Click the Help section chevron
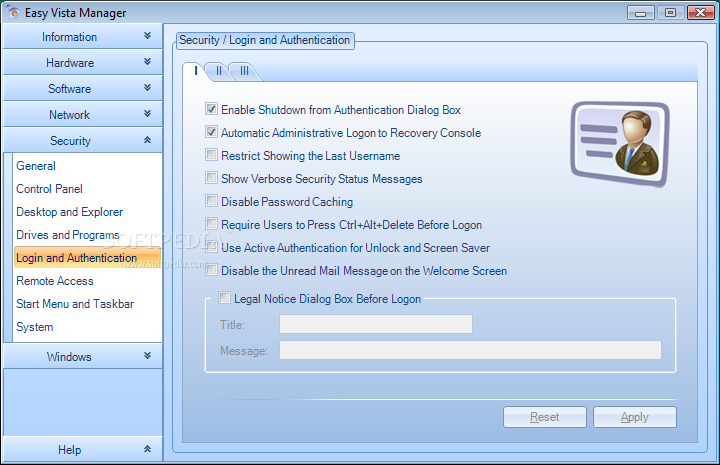720x465 pixels. tap(147, 449)
